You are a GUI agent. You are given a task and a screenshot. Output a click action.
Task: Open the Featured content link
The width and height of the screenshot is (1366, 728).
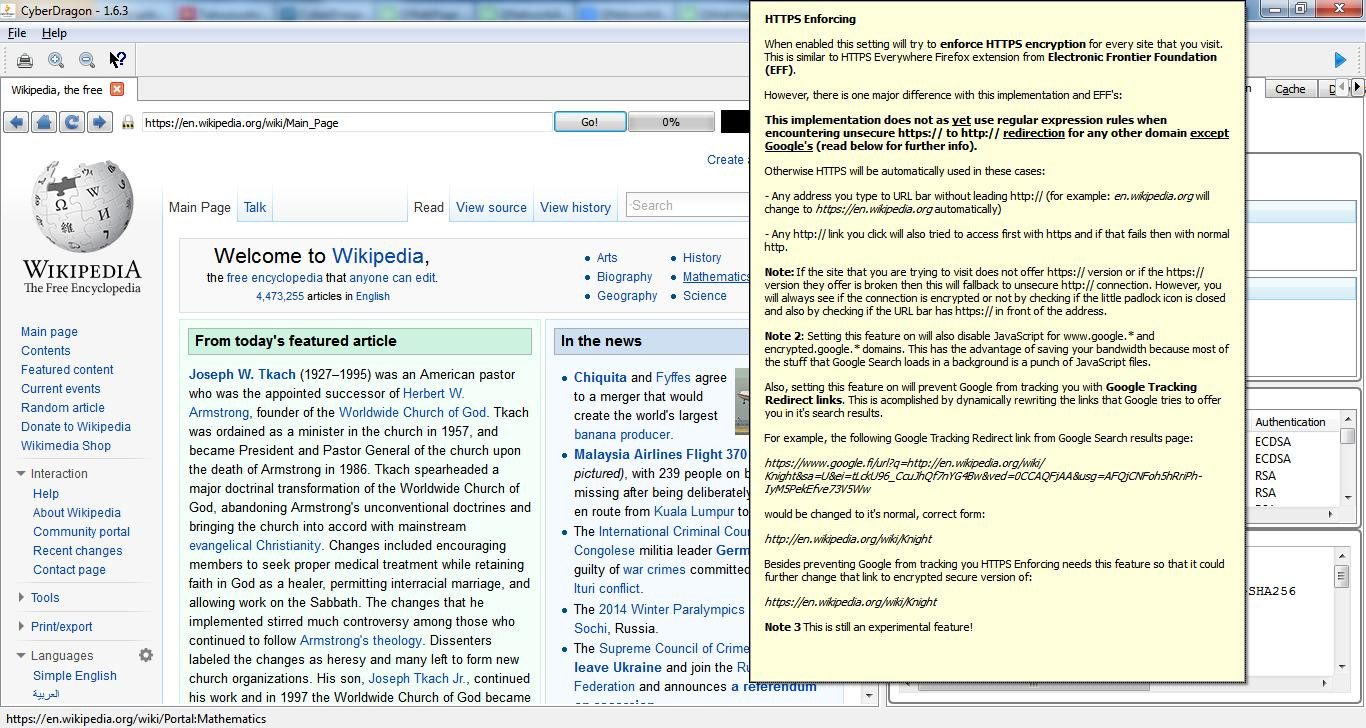(x=67, y=369)
